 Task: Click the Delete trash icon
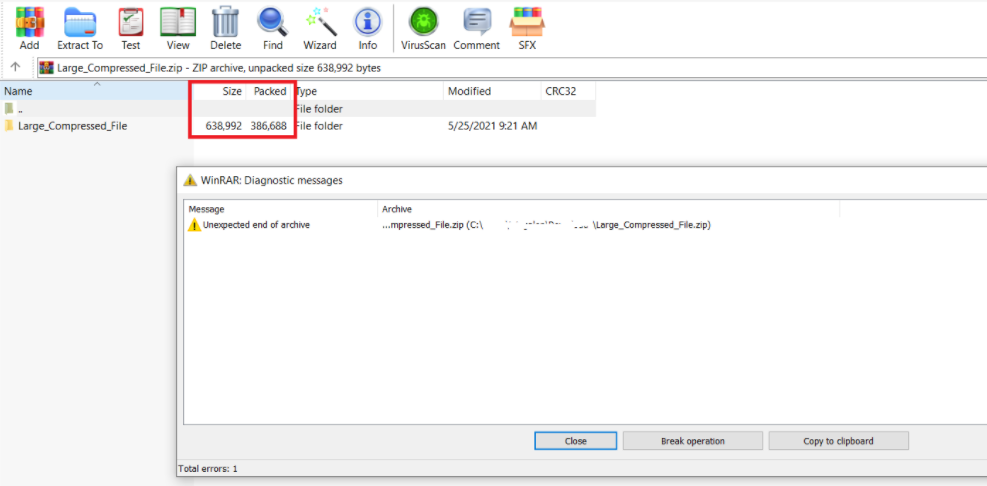point(225,28)
